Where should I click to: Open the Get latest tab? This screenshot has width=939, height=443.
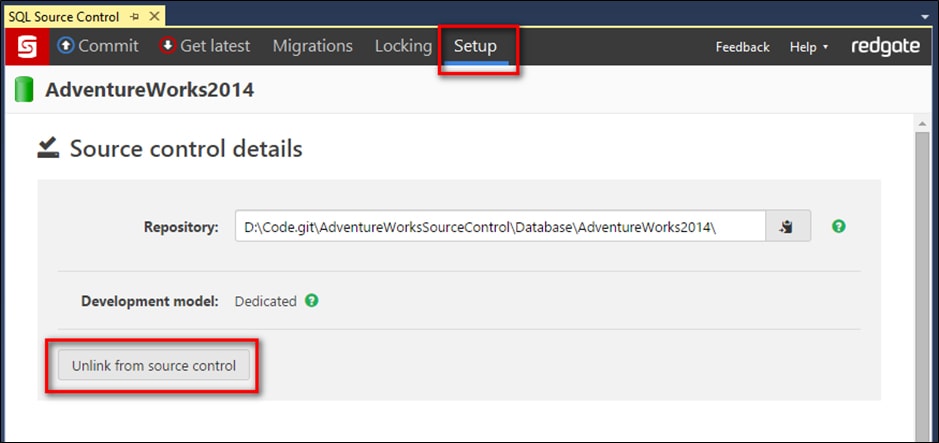point(205,46)
